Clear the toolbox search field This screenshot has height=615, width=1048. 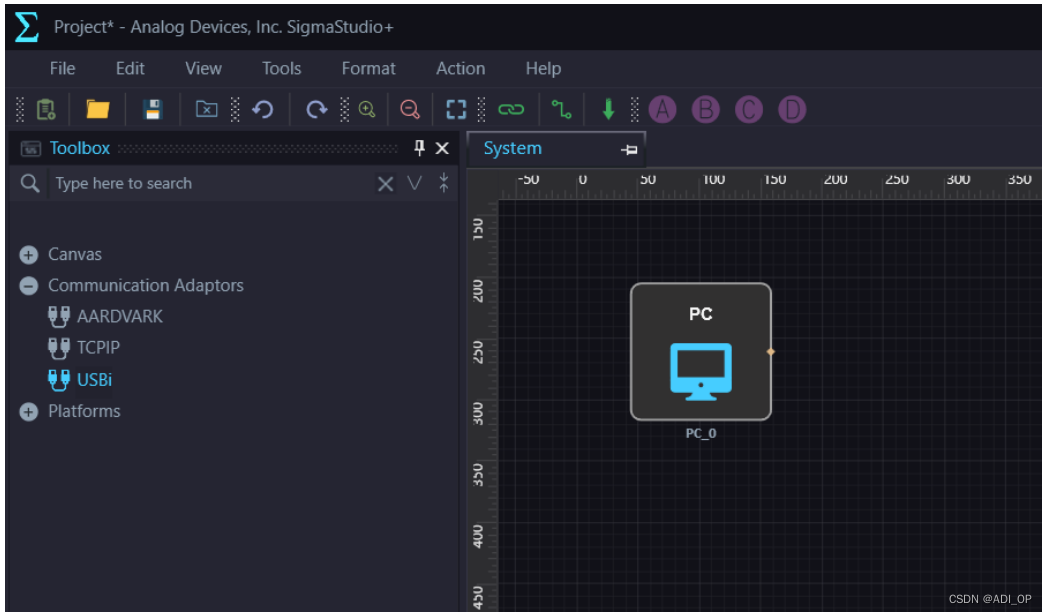385,184
